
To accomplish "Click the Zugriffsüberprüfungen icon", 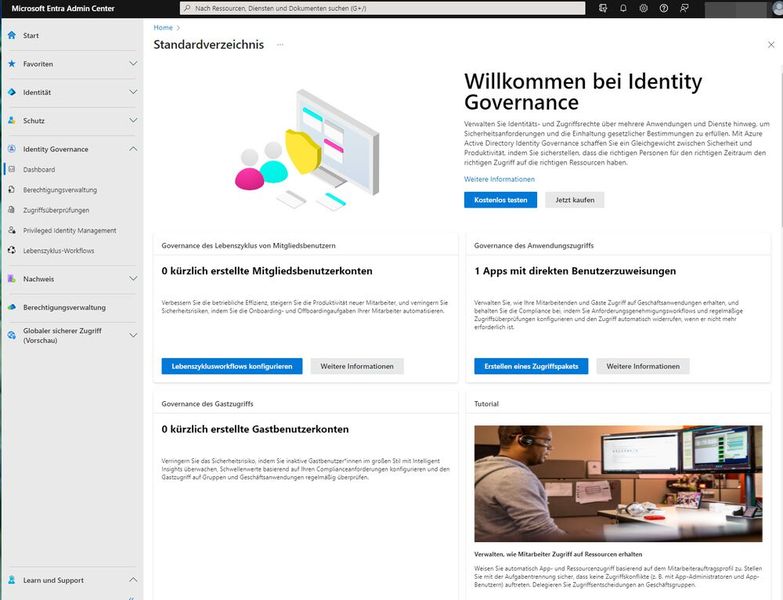I will 12,210.
